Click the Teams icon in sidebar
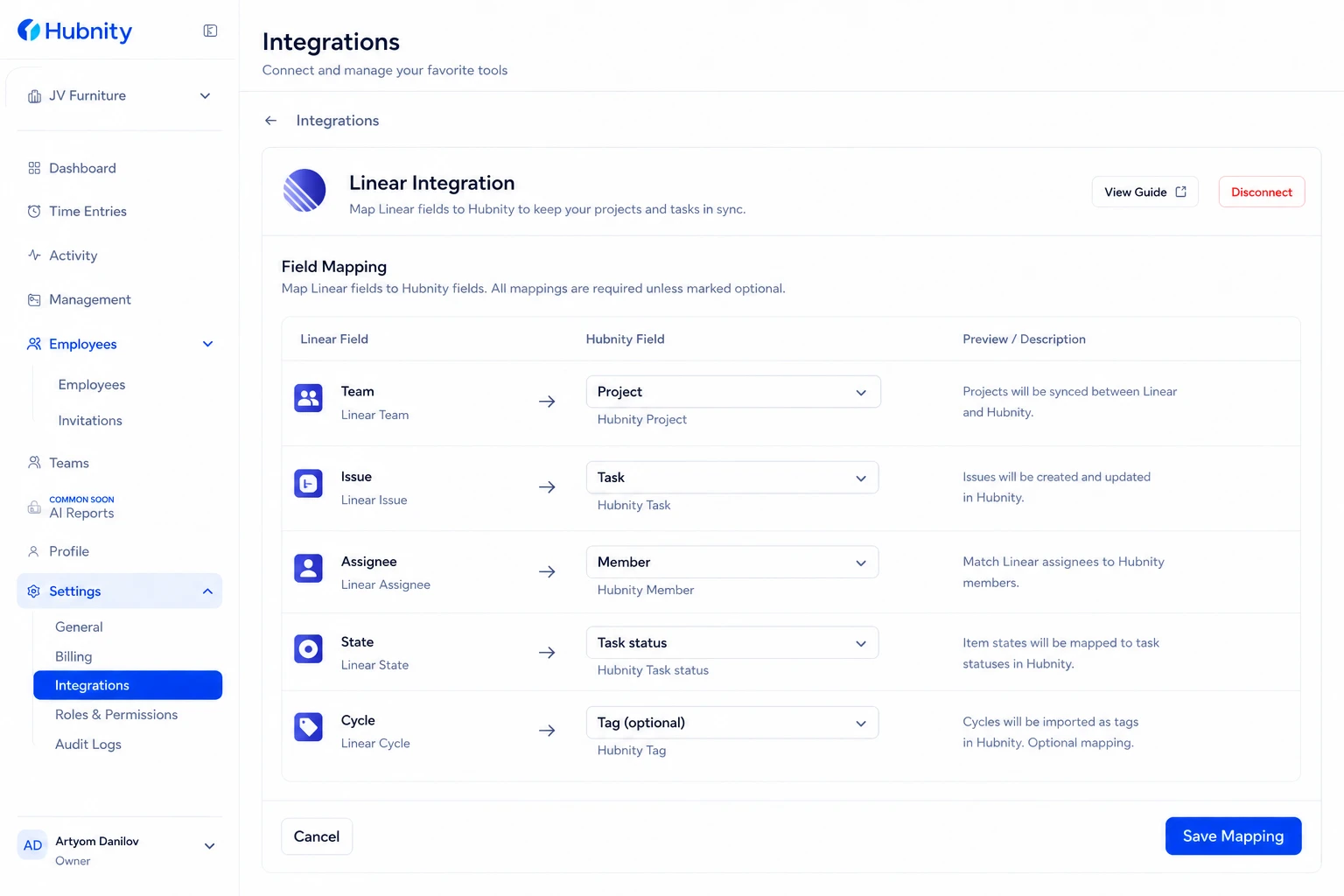This screenshot has height=896, width=1344. 34,462
